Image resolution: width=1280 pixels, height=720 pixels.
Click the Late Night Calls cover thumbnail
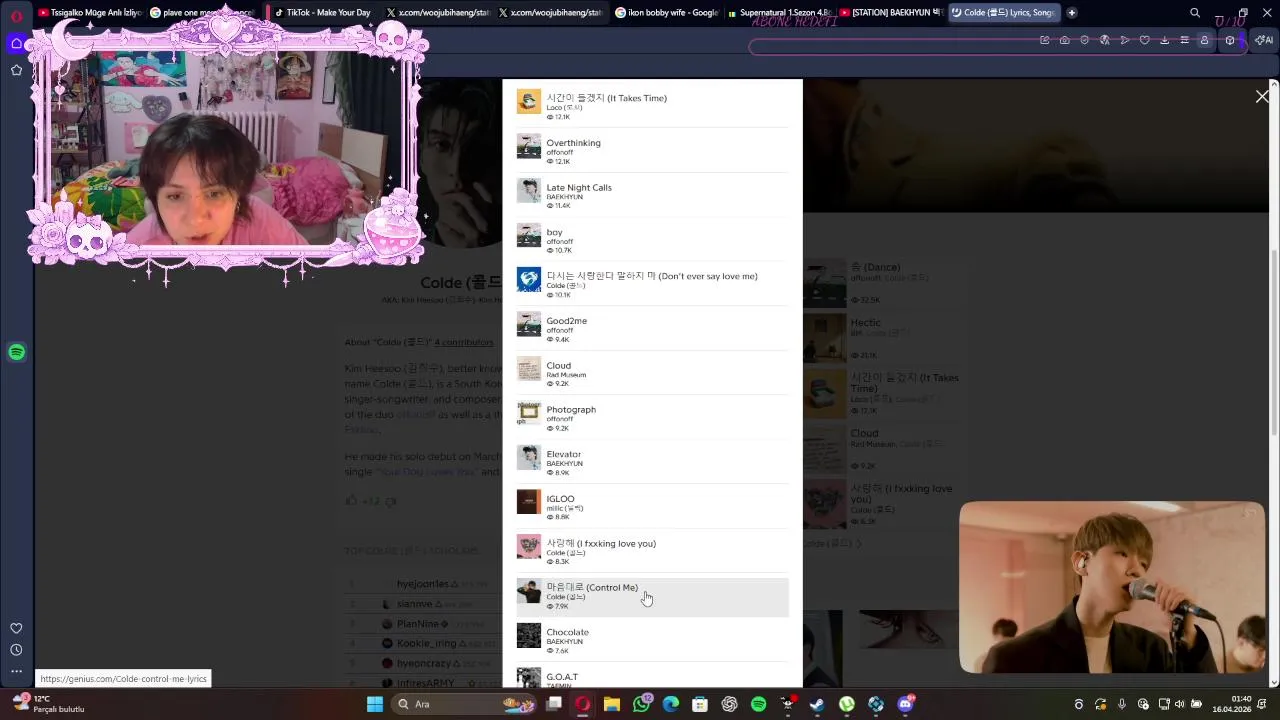point(528,190)
